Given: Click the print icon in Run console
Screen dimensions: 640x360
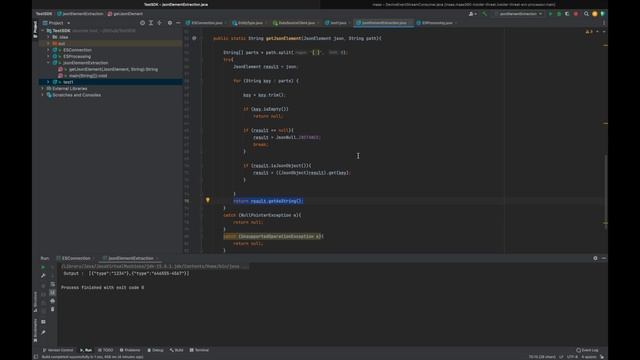Looking at the screenshot, I should point(53,301).
